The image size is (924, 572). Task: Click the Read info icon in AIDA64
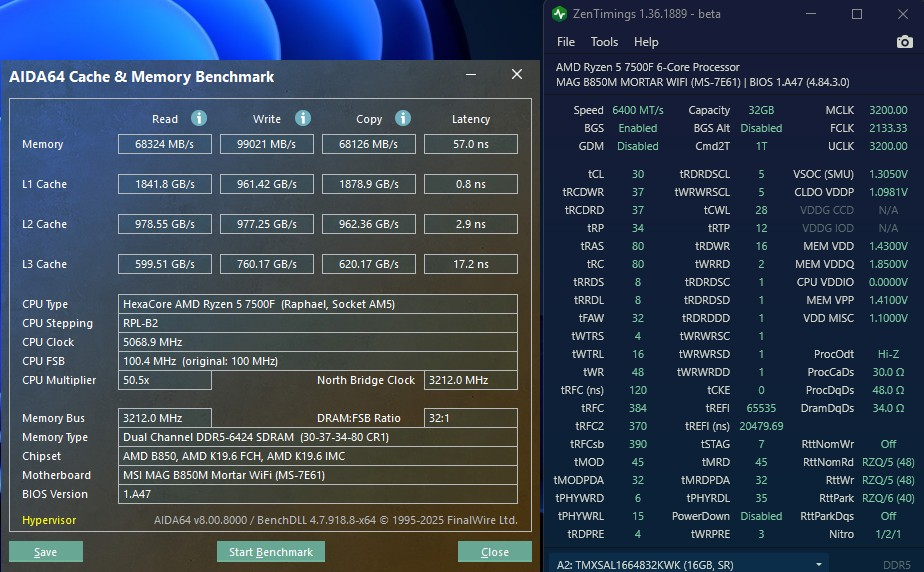click(x=199, y=118)
